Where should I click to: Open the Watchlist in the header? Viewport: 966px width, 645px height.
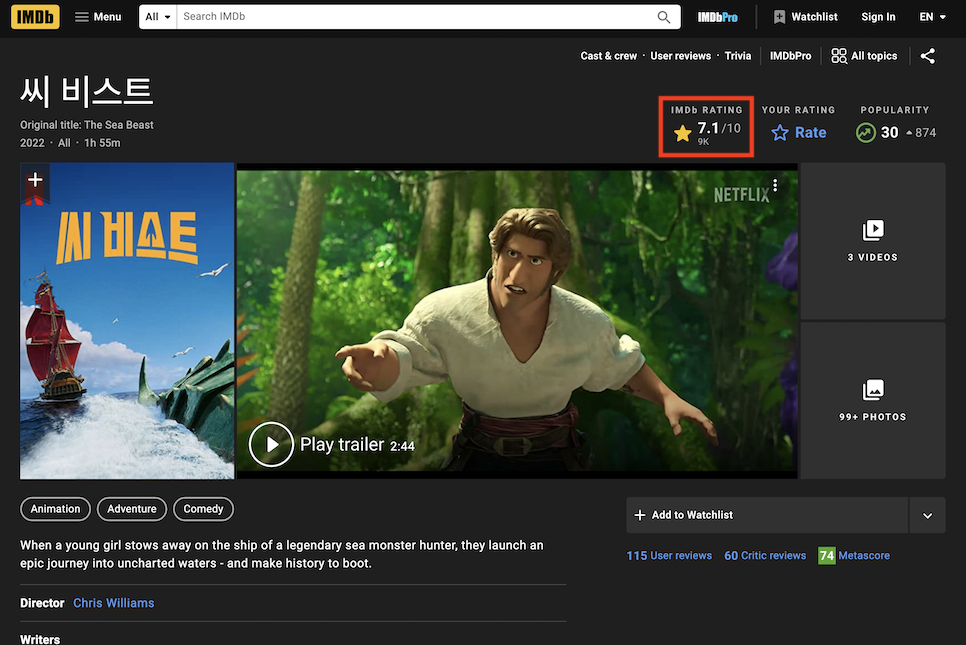(805, 17)
